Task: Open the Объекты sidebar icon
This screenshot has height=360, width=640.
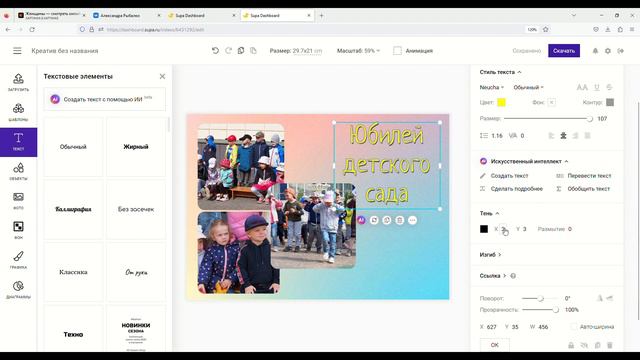Action: pyautogui.click(x=18, y=171)
